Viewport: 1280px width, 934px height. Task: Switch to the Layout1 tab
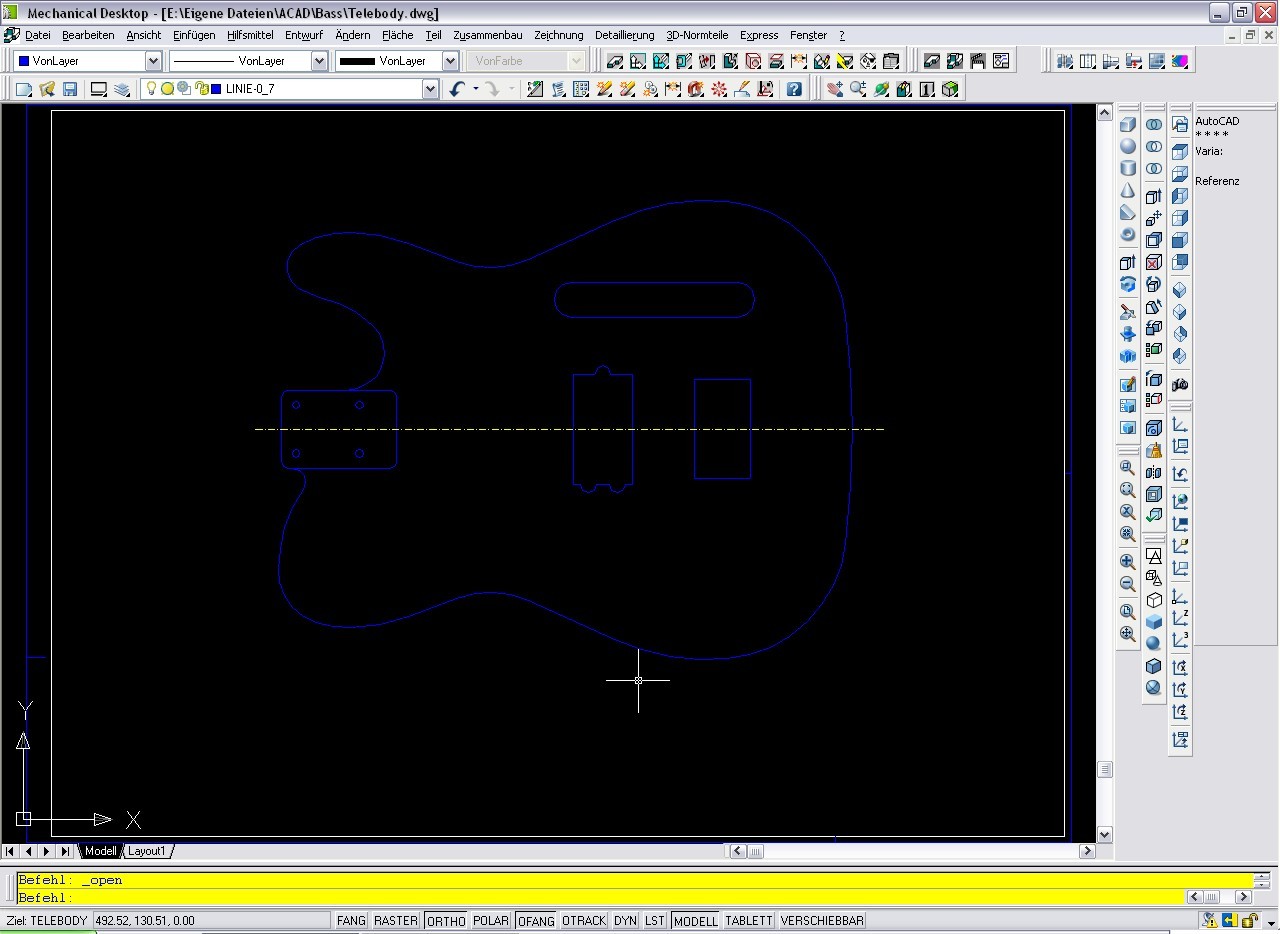147,851
